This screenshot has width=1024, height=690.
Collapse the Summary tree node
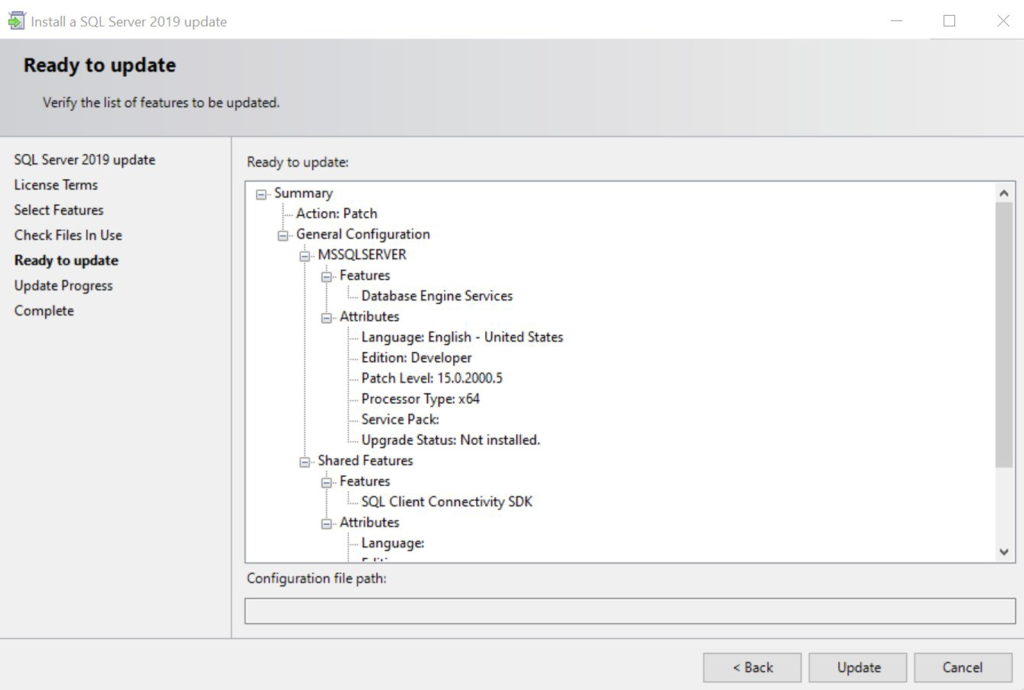click(x=261, y=194)
